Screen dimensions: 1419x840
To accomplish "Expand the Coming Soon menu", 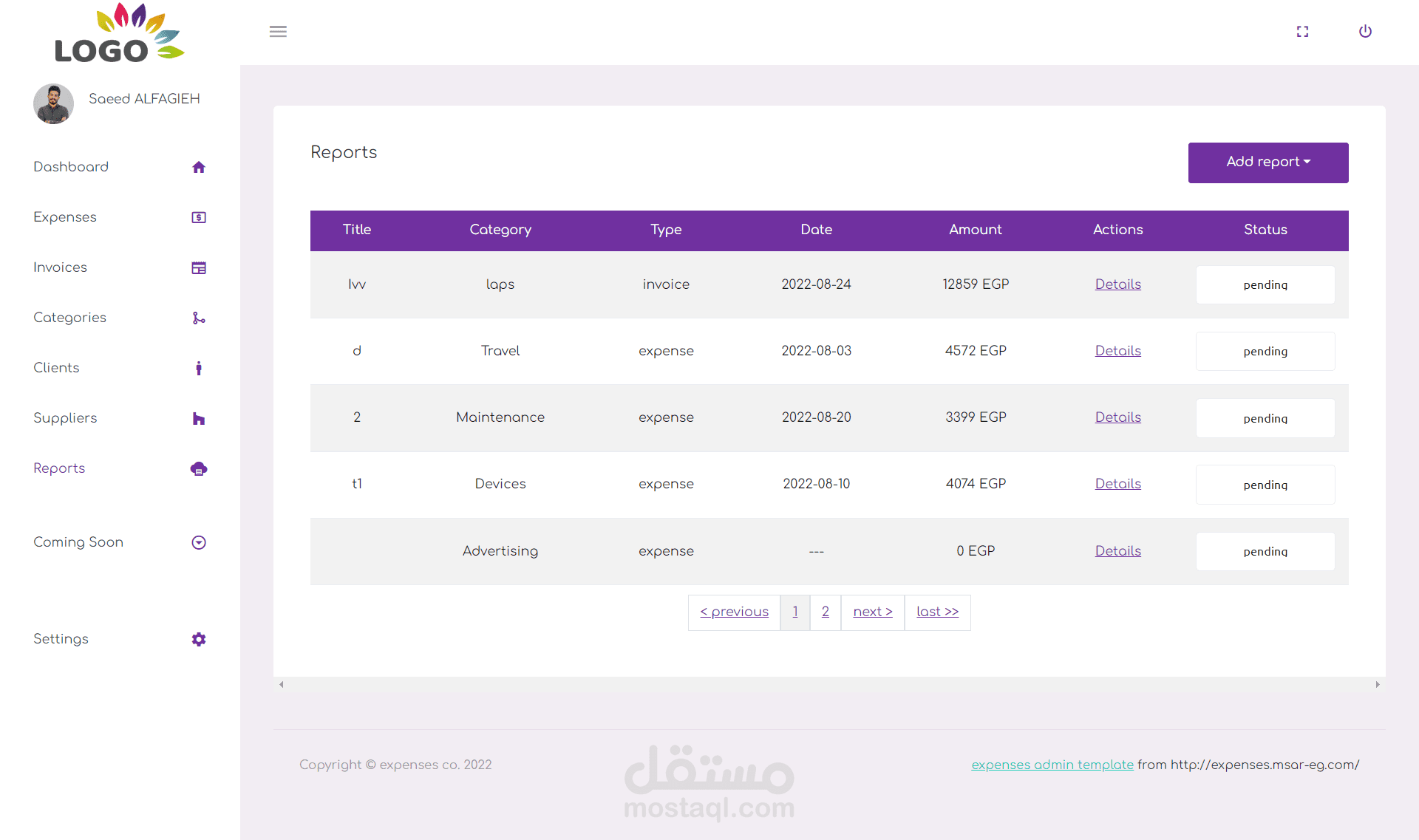I will 198,542.
